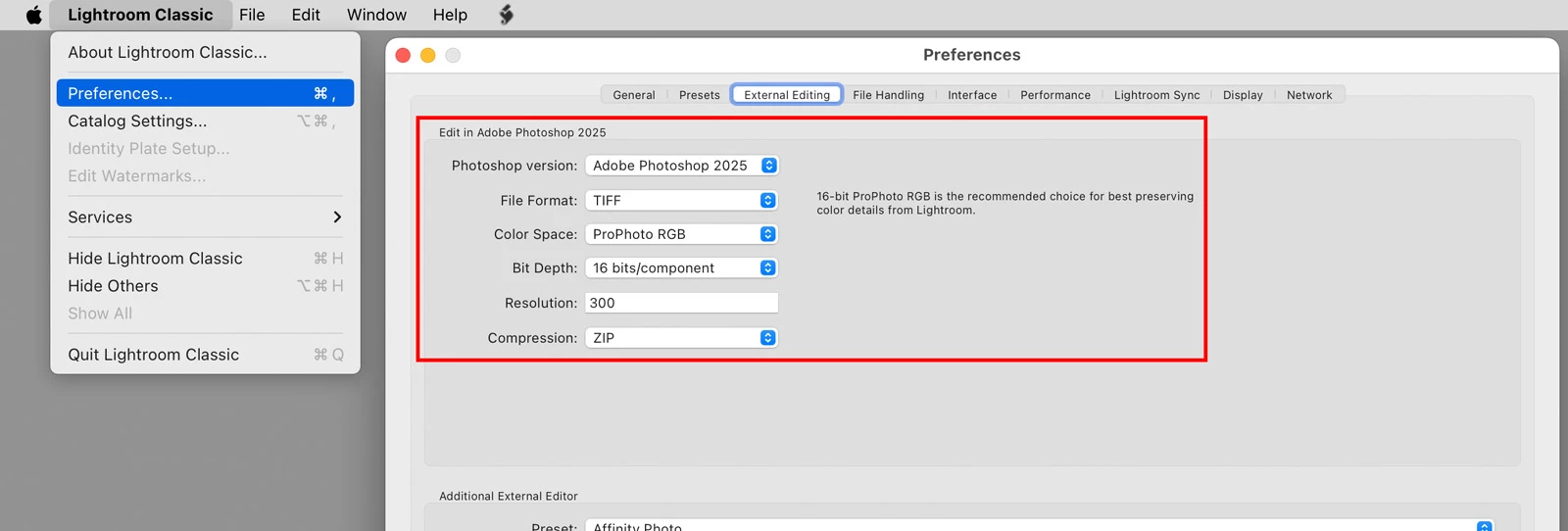This screenshot has width=1568, height=531.
Task: Switch to the Network tab
Action: coord(1309,95)
